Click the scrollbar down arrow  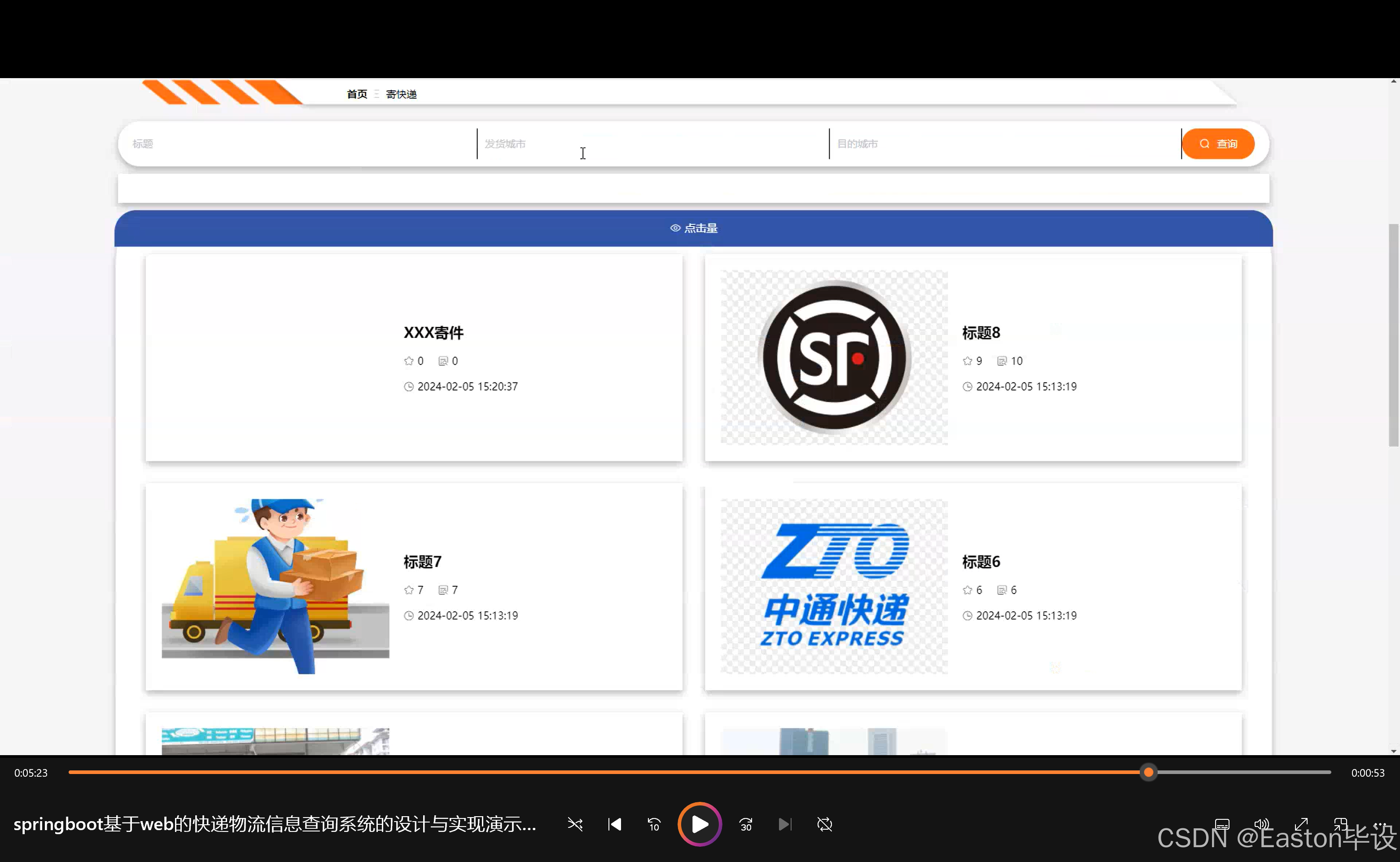click(1394, 751)
